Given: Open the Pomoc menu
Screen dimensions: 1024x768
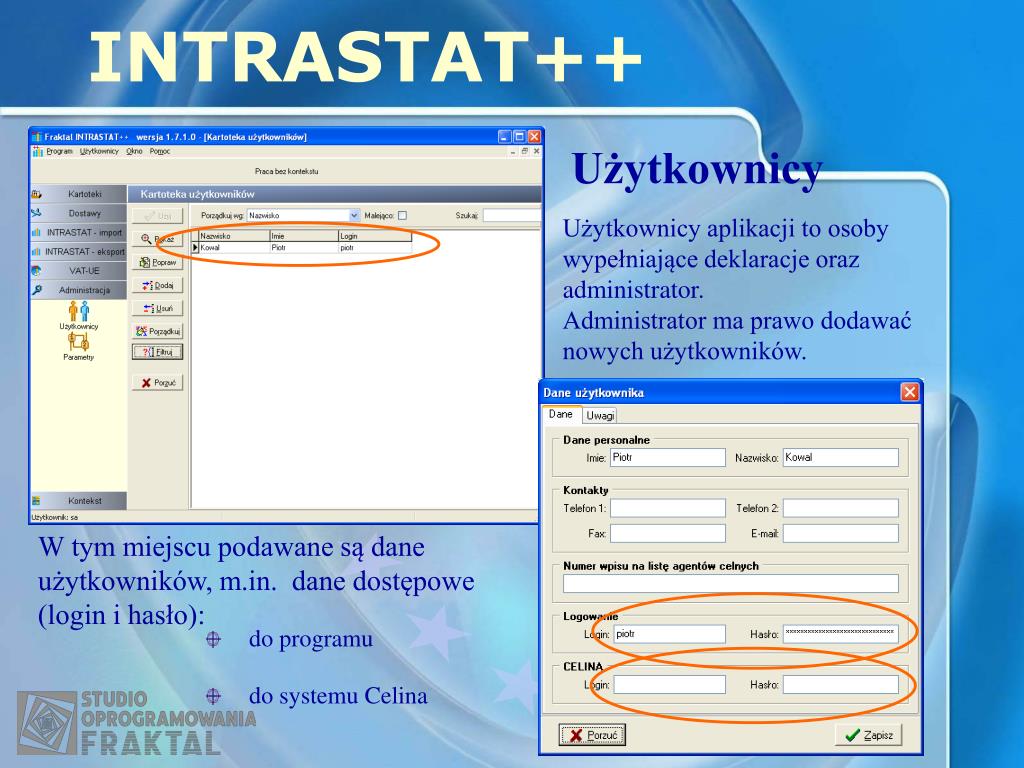Looking at the screenshot, I should click(x=159, y=152).
